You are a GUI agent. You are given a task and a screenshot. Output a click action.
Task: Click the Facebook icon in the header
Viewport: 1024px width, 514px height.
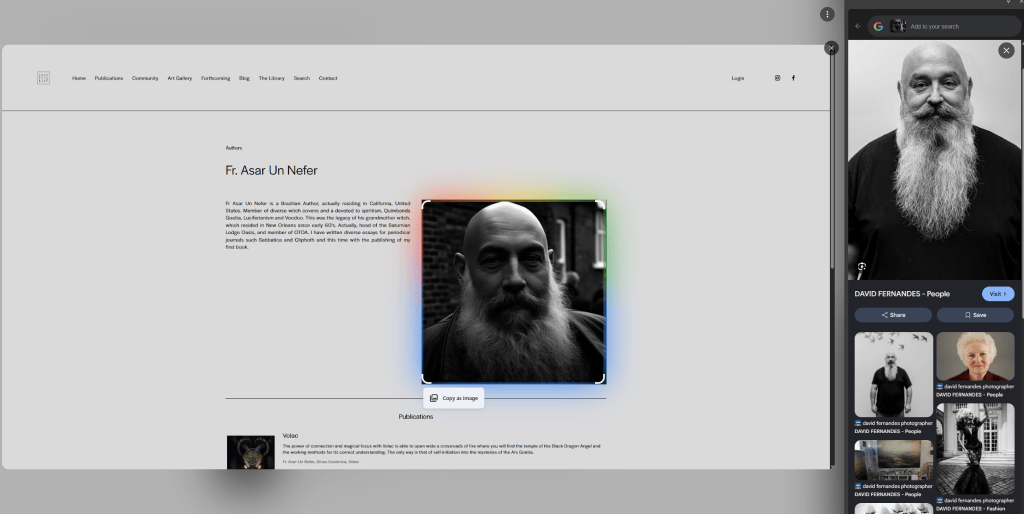[793, 78]
